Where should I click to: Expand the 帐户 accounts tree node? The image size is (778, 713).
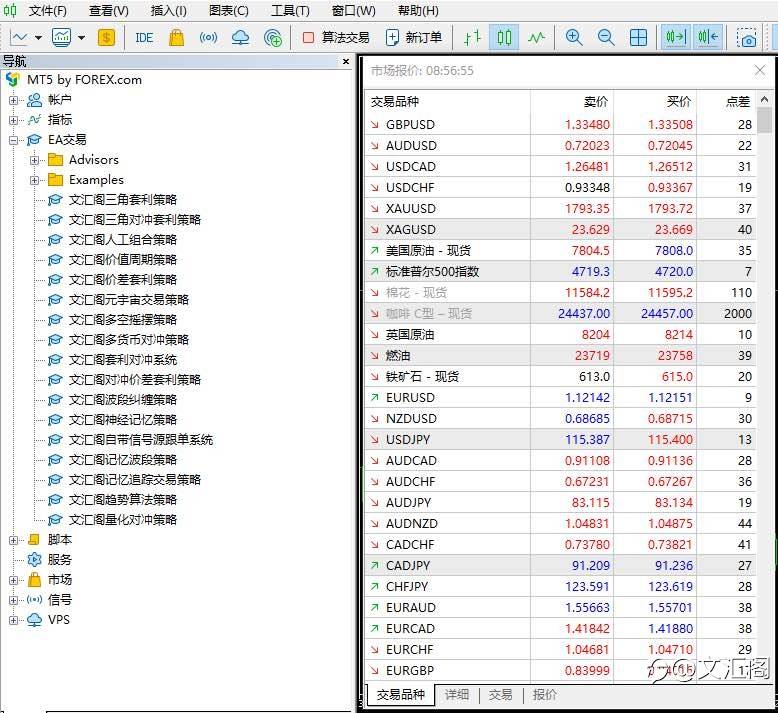click(x=13, y=100)
